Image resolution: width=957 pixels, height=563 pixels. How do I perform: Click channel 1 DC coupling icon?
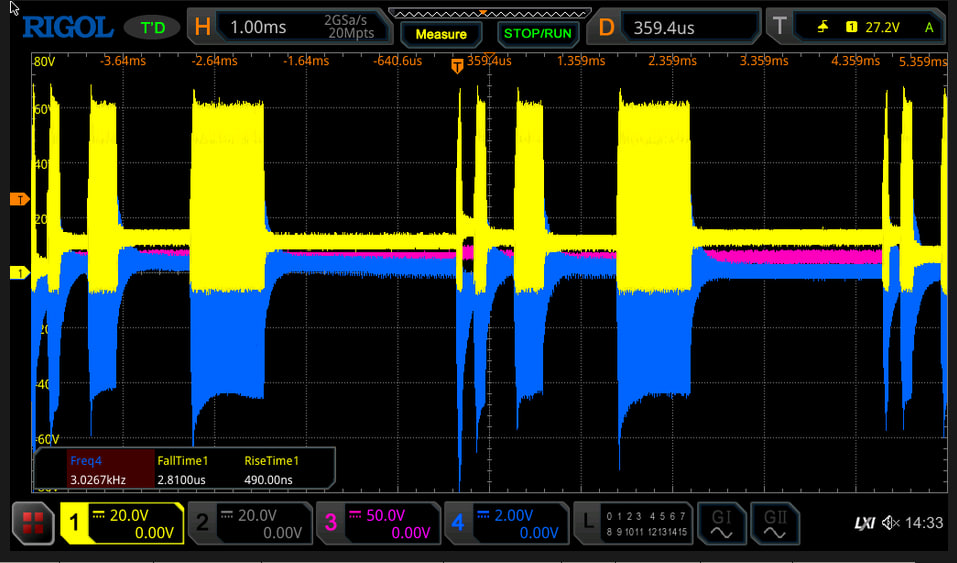click(x=98, y=515)
